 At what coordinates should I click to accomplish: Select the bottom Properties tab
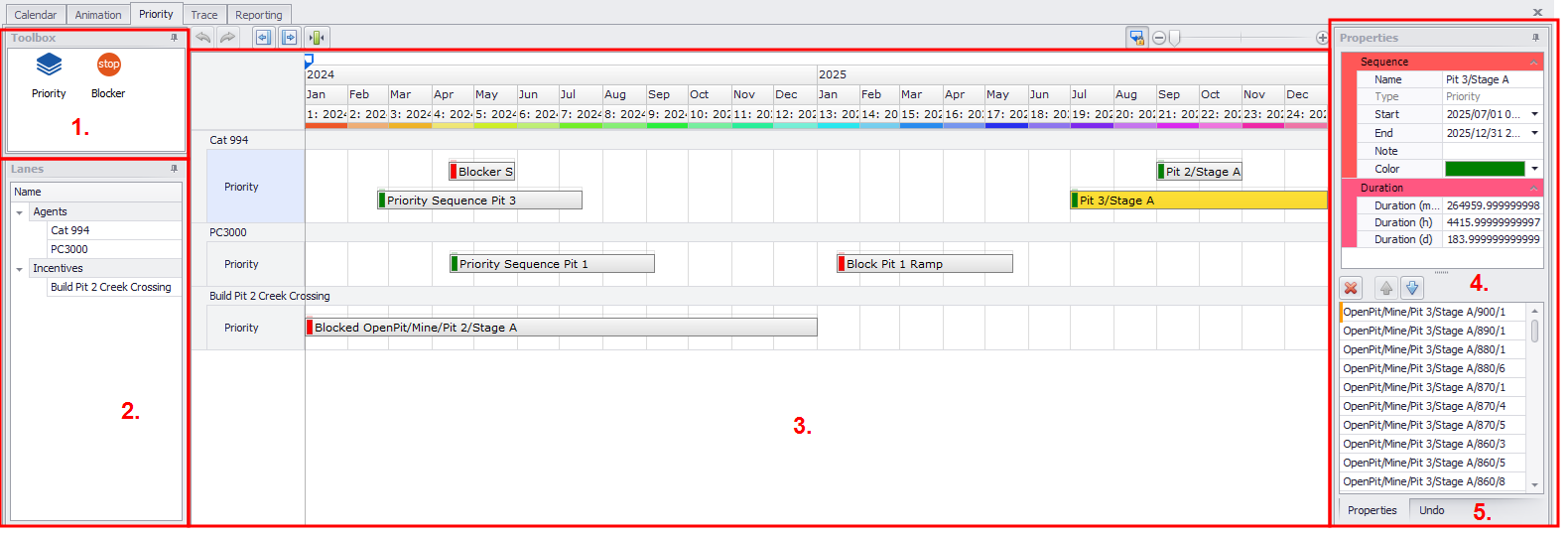point(1372,510)
